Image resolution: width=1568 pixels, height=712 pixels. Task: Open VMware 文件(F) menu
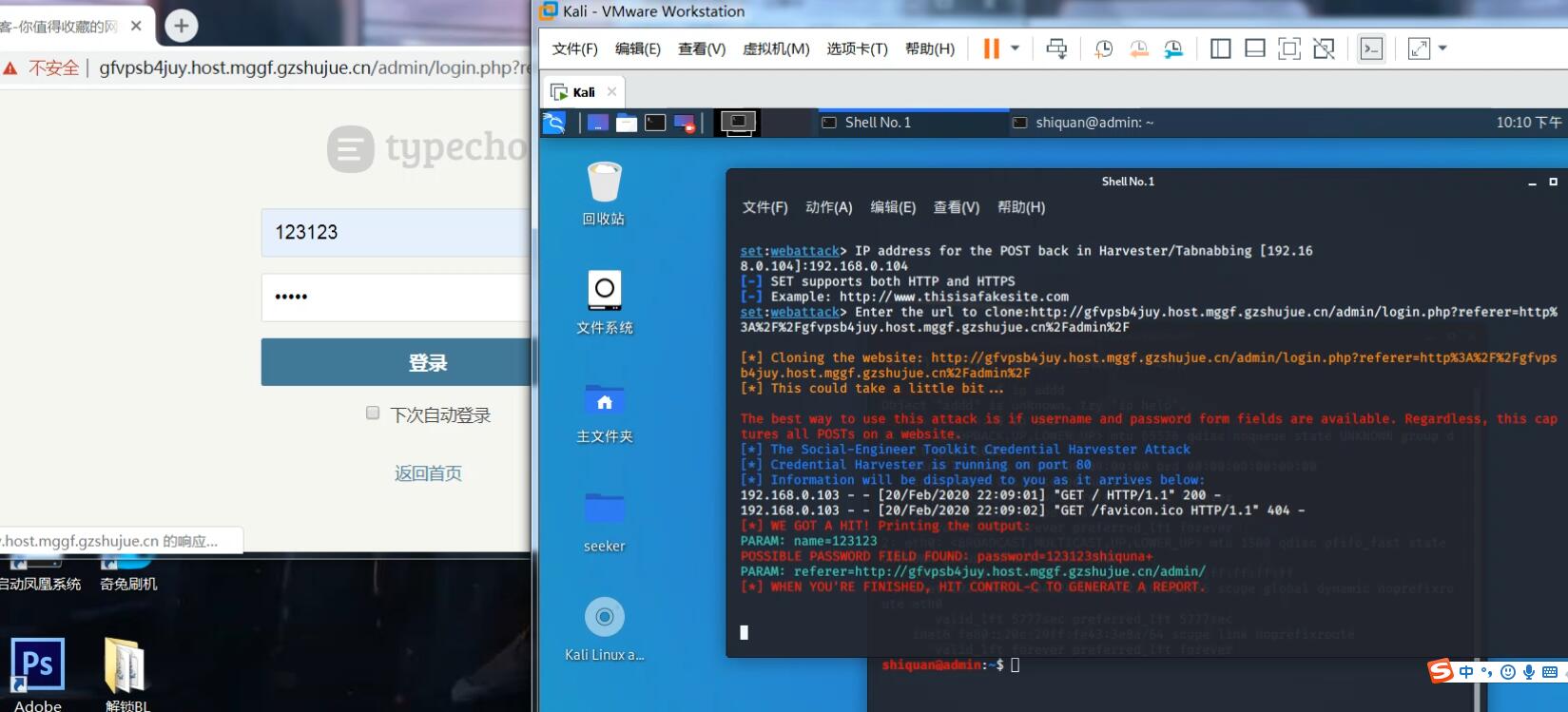[574, 48]
